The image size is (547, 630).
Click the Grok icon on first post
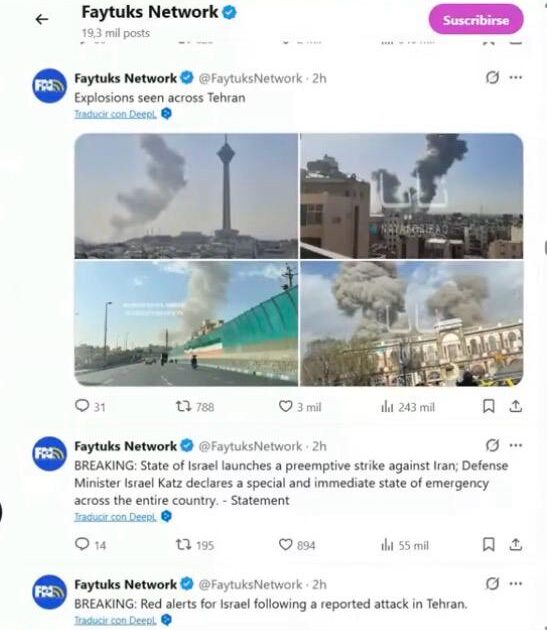pyautogui.click(x=492, y=77)
